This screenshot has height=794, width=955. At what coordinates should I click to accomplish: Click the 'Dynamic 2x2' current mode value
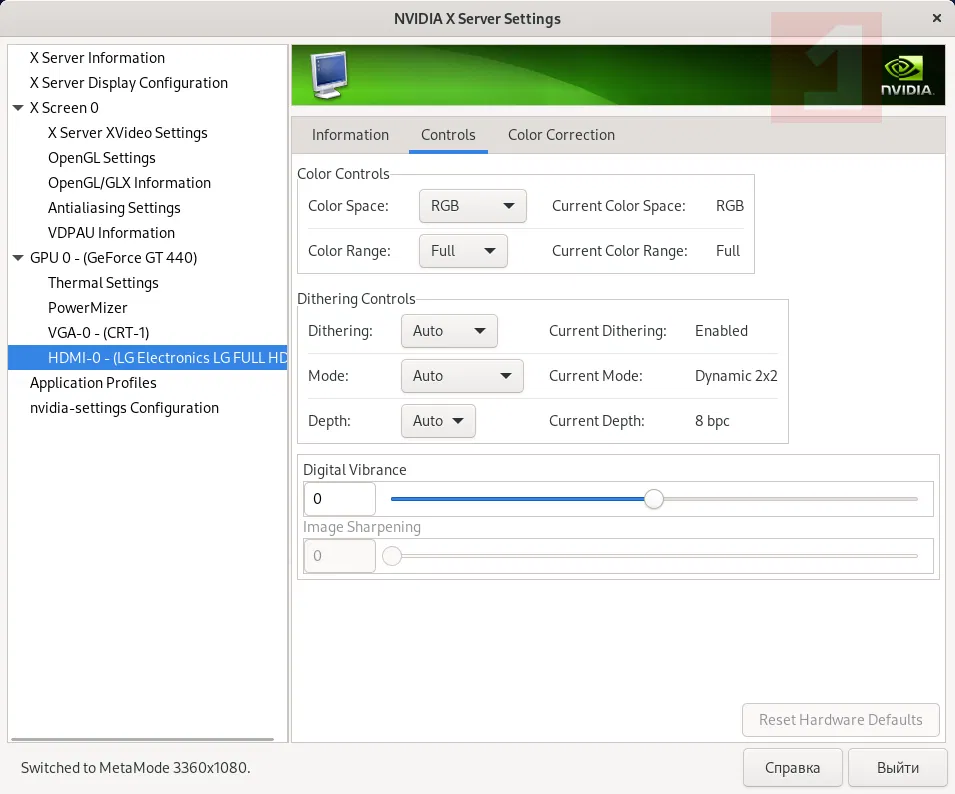736,376
